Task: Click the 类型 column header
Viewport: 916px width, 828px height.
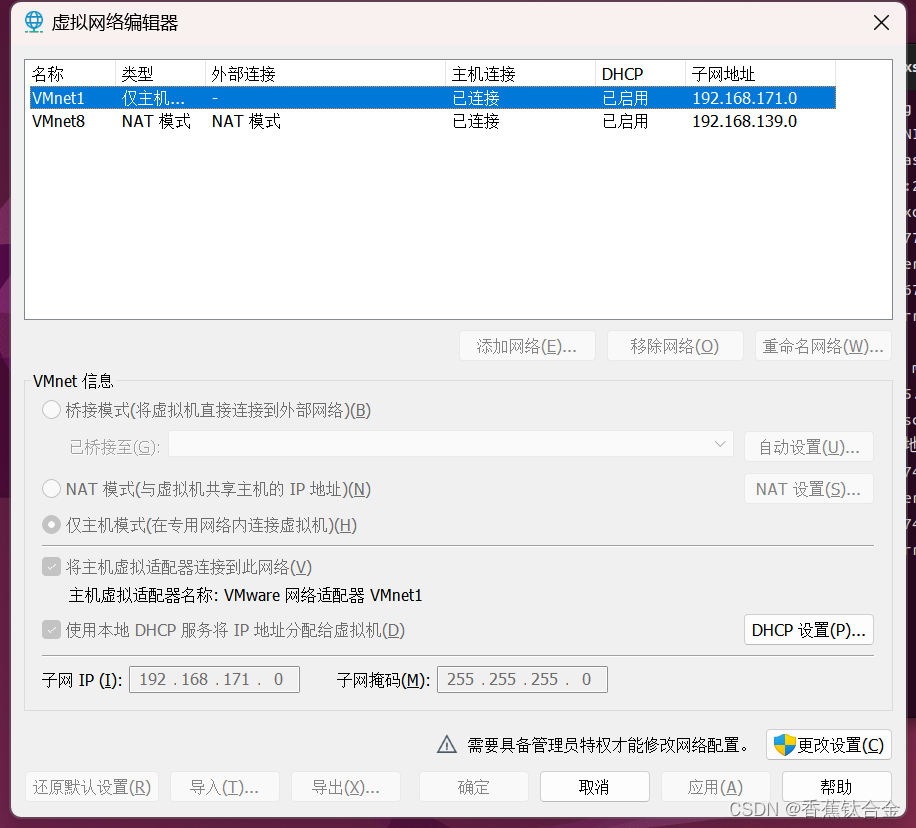Action: point(160,74)
